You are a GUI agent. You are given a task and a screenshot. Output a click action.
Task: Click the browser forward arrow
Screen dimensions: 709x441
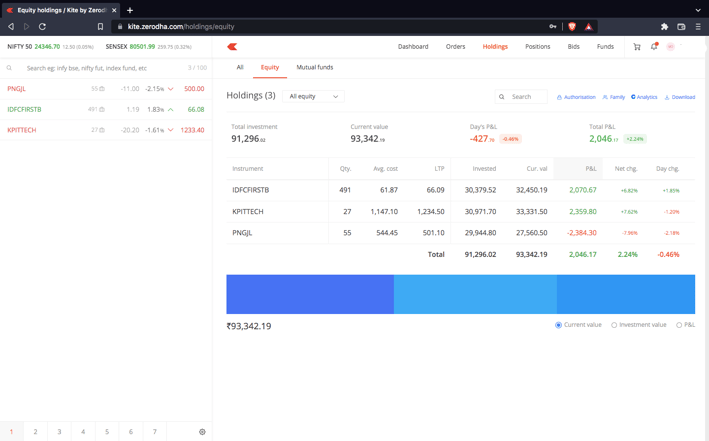[x=27, y=27]
